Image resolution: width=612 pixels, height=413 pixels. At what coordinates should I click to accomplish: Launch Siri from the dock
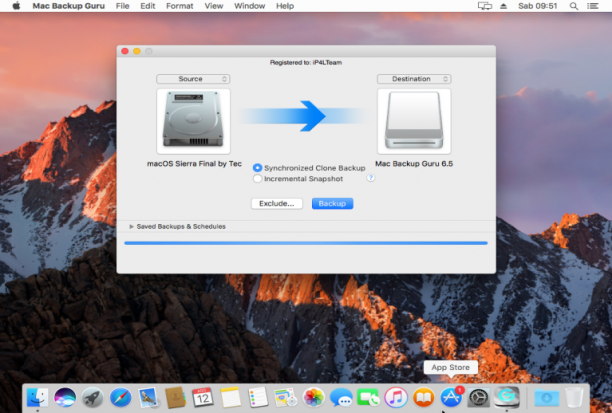coord(65,397)
